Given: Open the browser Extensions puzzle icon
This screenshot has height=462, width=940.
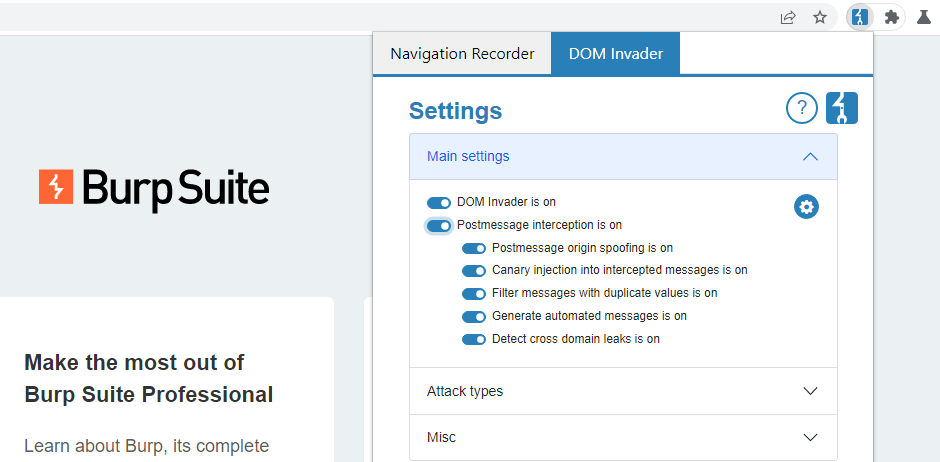Looking at the screenshot, I should click(892, 17).
